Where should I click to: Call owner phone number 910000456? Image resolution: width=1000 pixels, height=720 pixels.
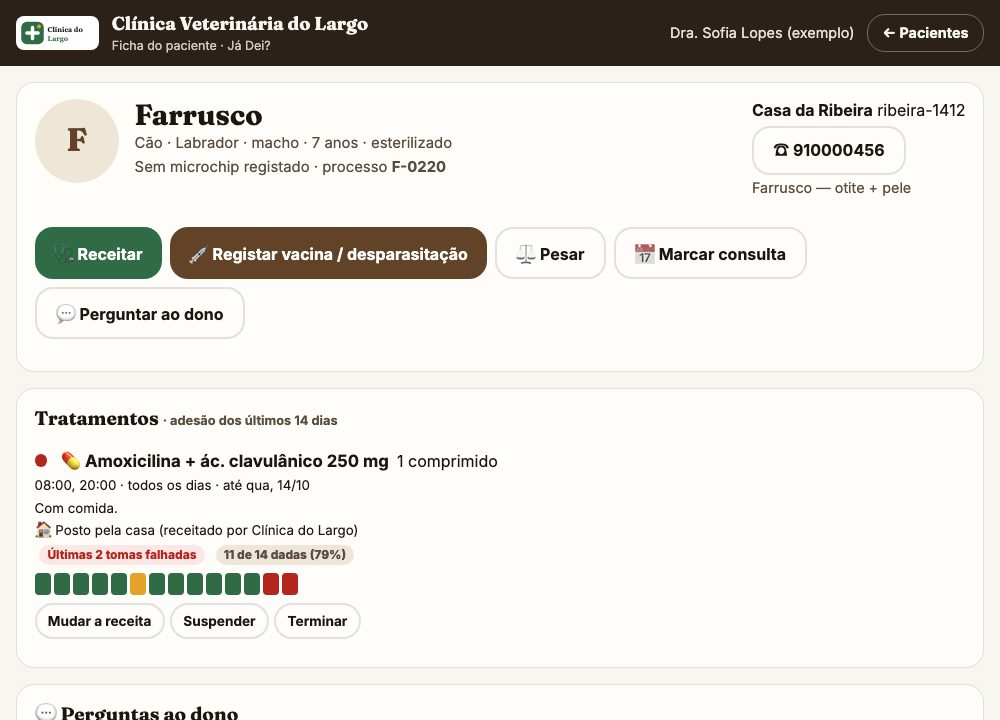[829, 151]
